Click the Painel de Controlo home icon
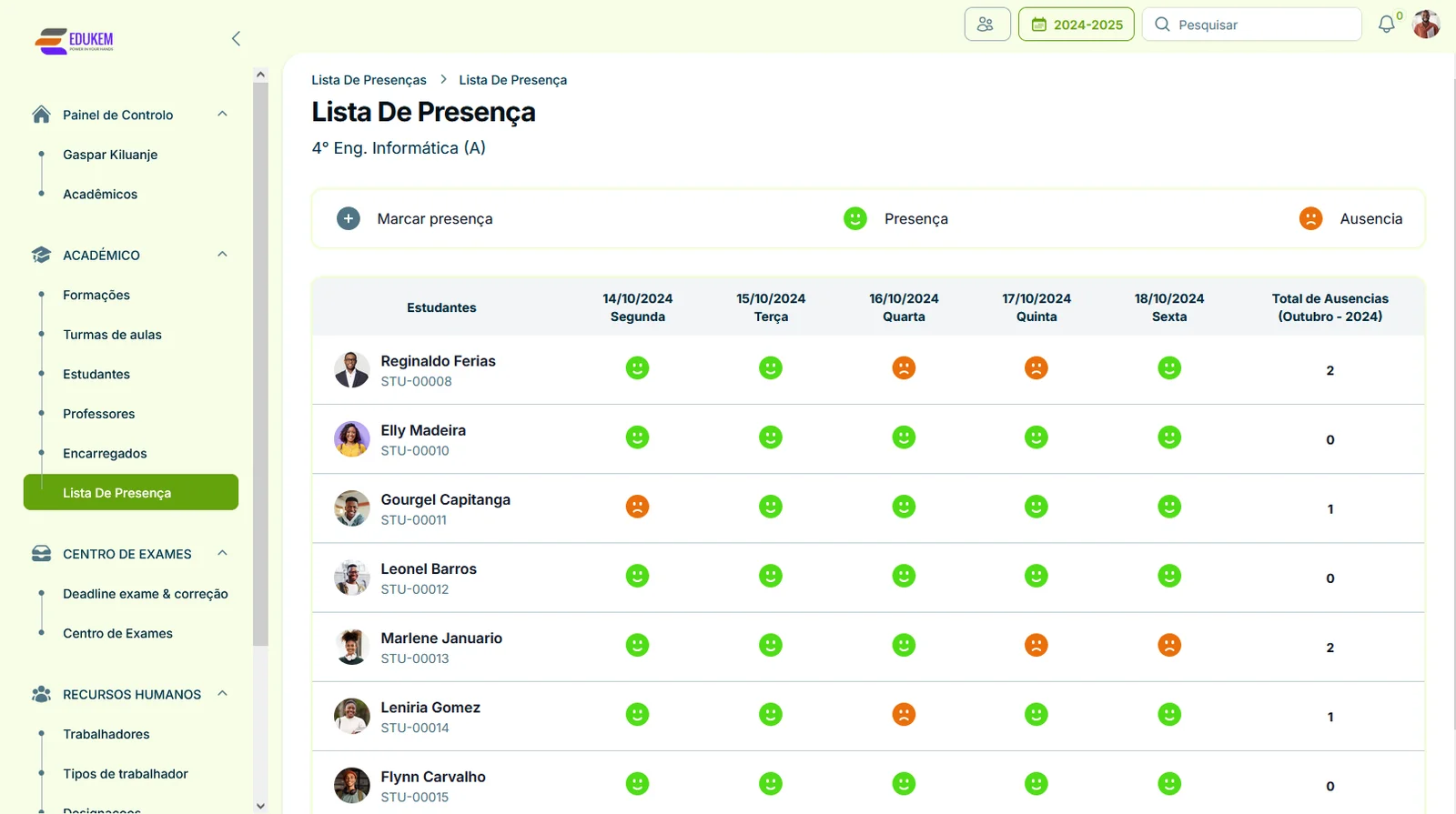Viewport: 1456px width, 814px height. [41, 115]
